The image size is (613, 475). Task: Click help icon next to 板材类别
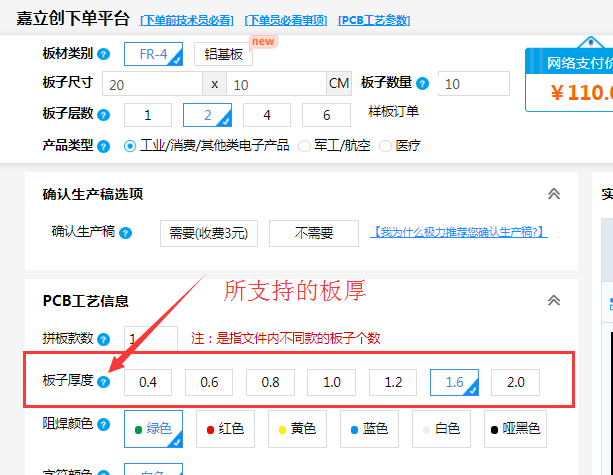click(103, 54)
